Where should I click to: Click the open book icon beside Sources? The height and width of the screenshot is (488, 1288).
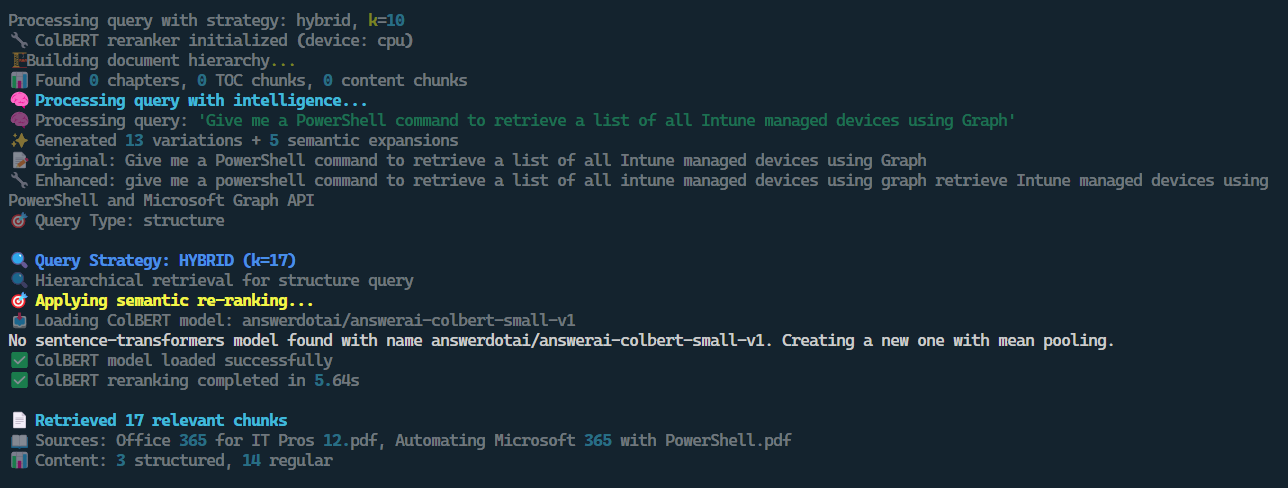[17, 440]
